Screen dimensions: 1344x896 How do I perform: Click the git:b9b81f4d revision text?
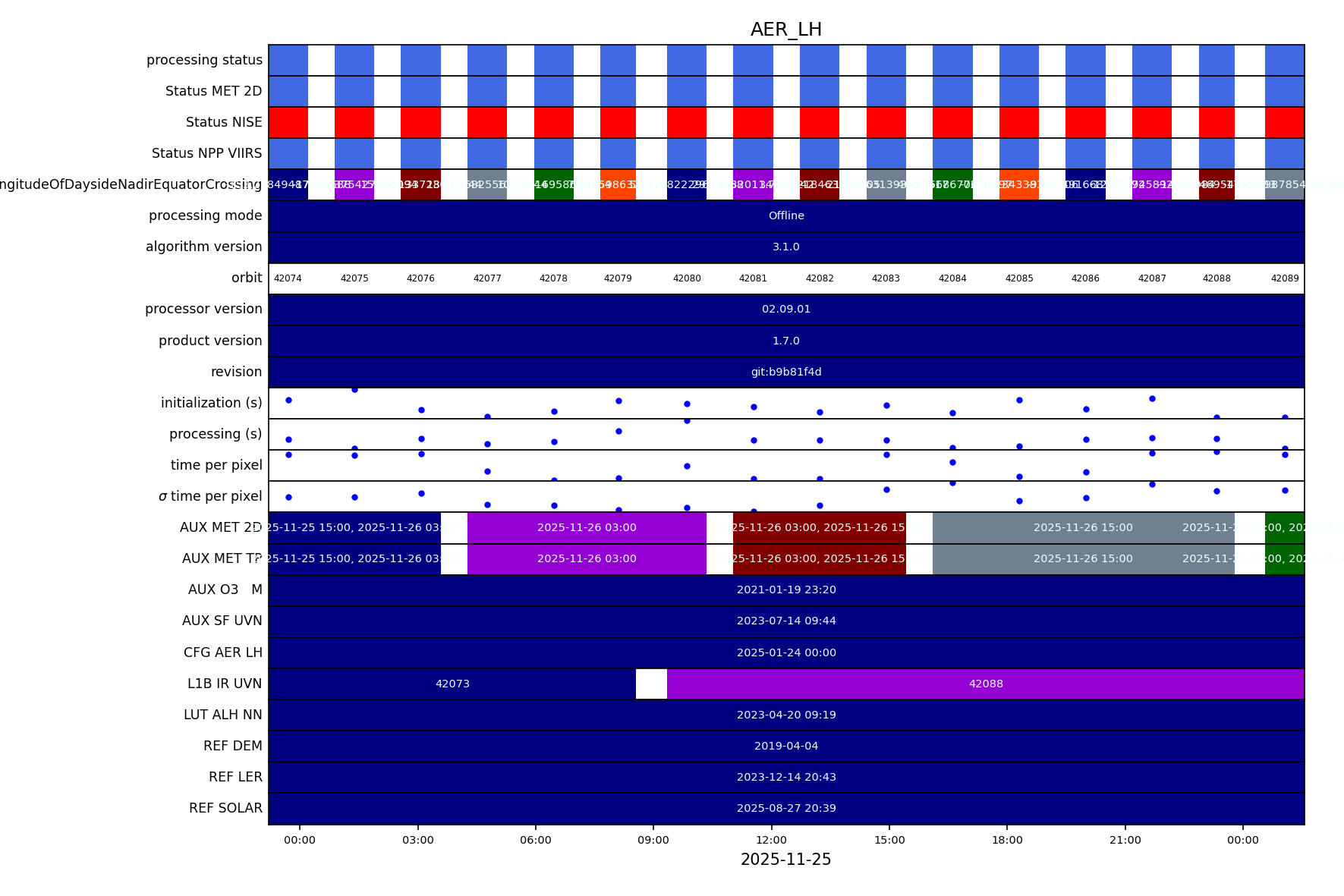(x=785, y=372)
